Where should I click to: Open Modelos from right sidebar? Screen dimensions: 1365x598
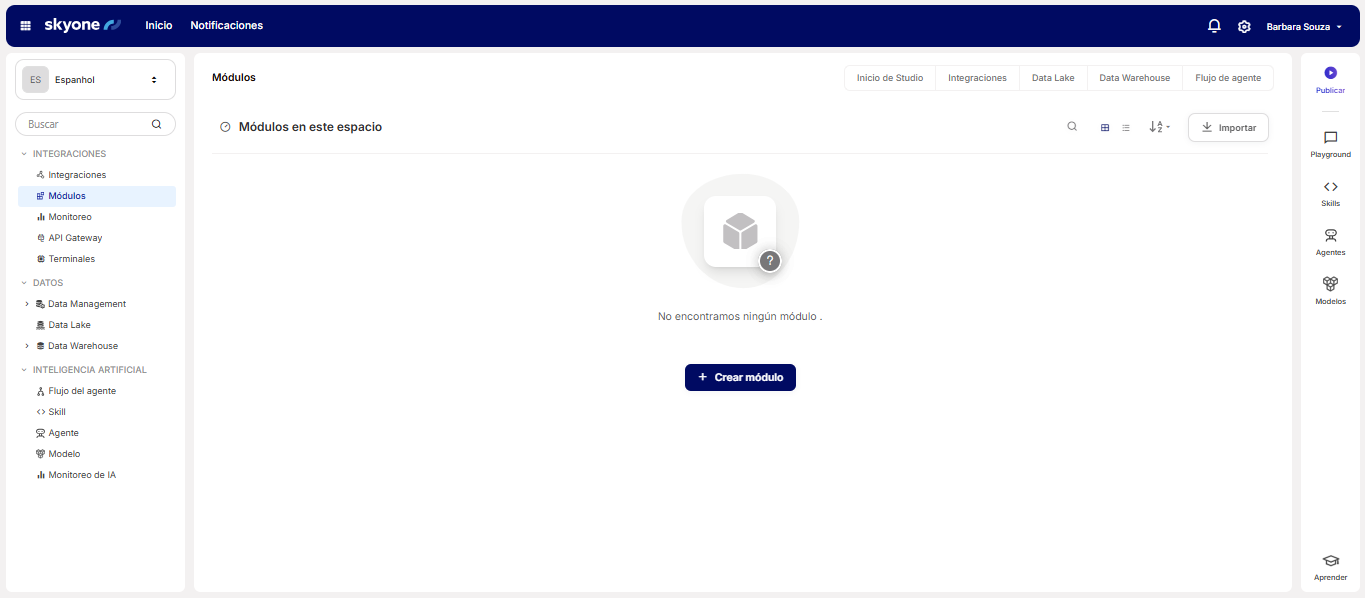1330,290
